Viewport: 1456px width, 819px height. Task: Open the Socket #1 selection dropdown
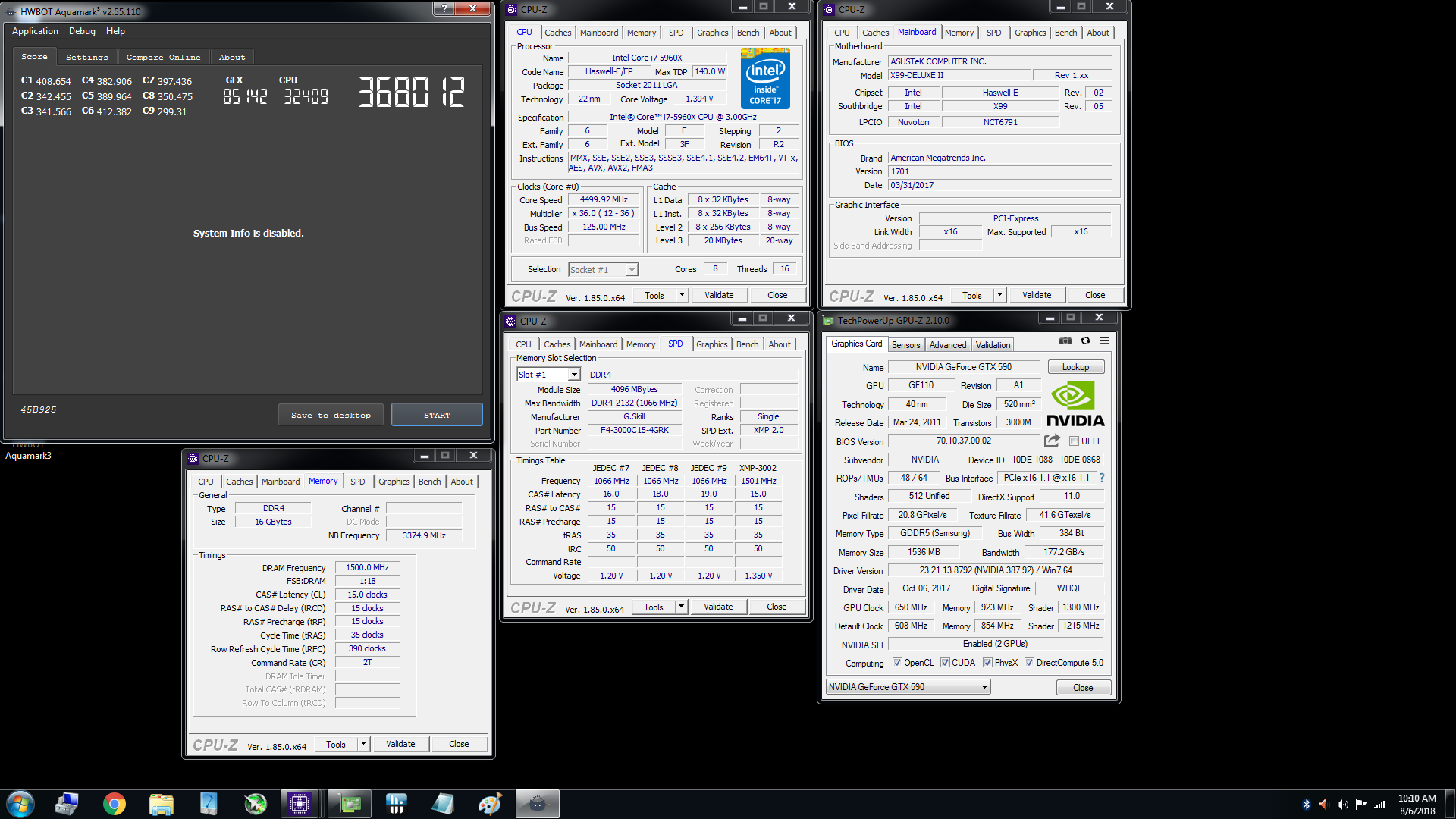coord(604,270)
